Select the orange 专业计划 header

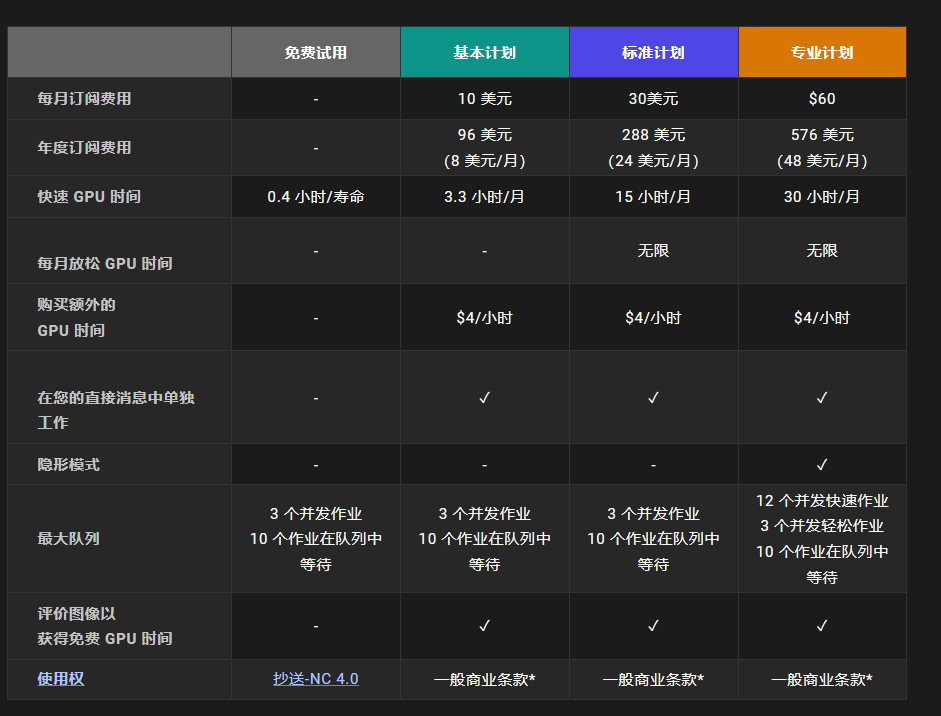(x=822, y=53)
